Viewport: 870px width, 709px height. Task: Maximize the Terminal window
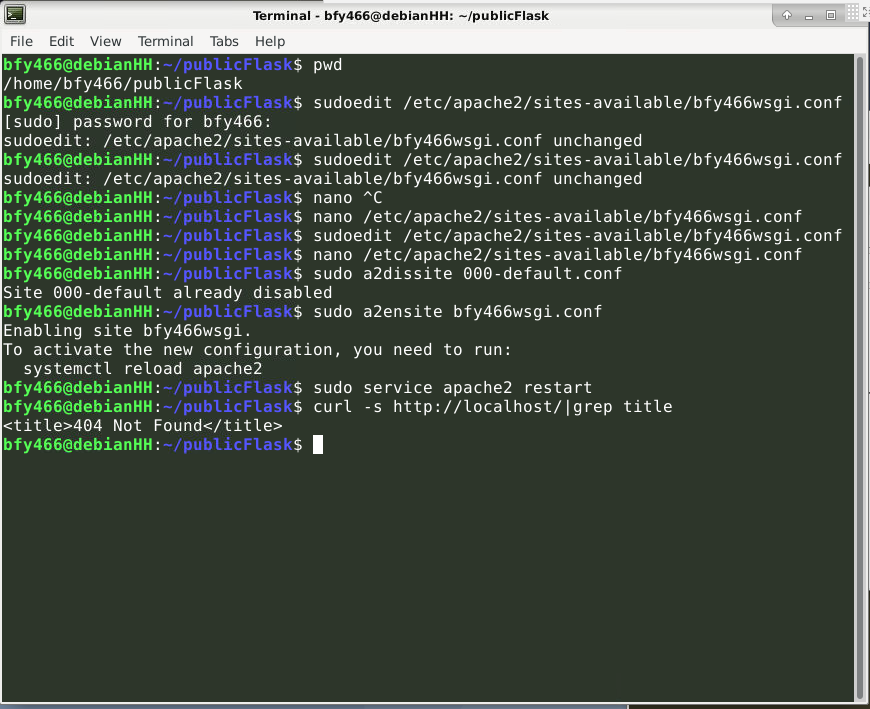(x=830, y=15)
